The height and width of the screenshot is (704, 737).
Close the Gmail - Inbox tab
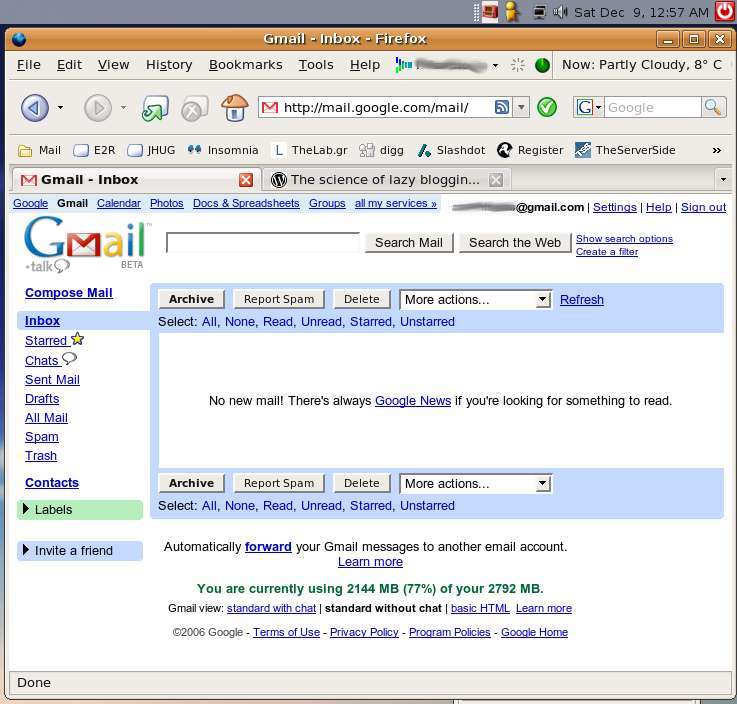pos(246,180)
